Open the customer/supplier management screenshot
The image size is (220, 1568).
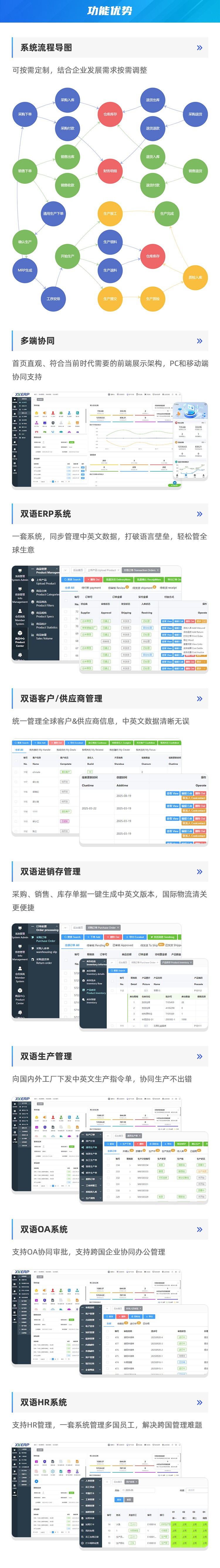coord(110,791)
